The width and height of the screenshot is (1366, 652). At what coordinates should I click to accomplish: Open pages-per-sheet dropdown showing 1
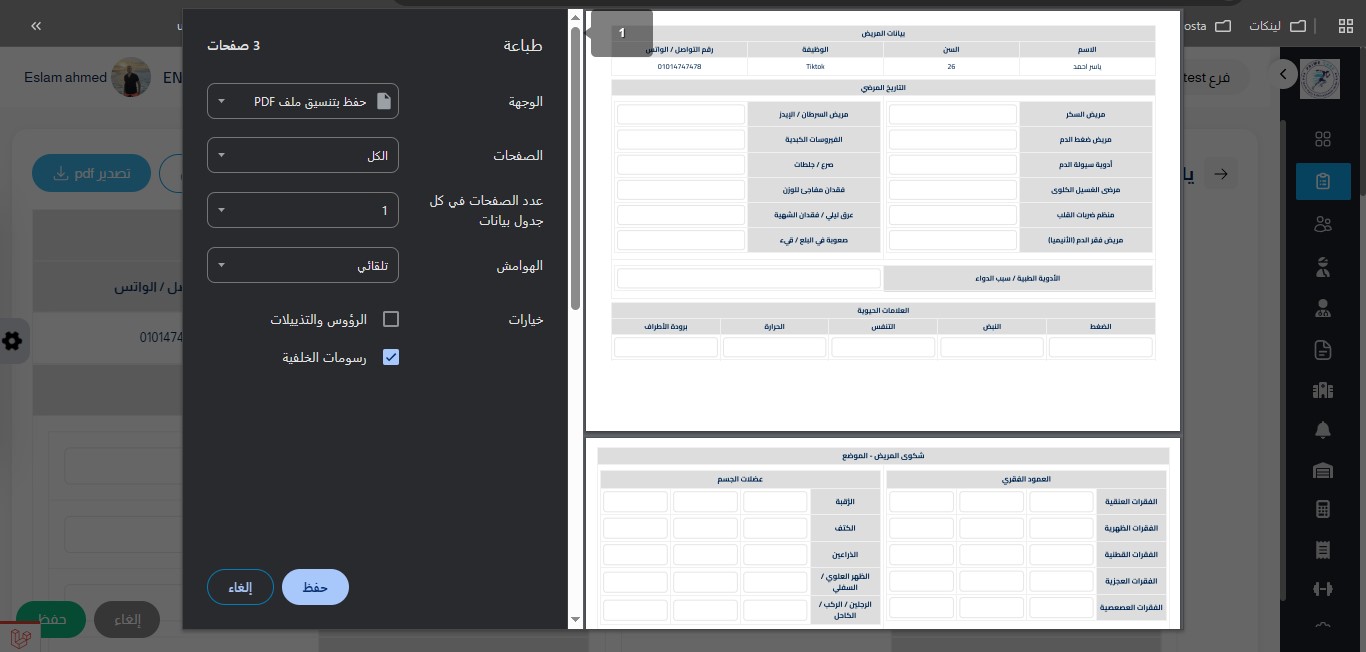tap(303, 210)
